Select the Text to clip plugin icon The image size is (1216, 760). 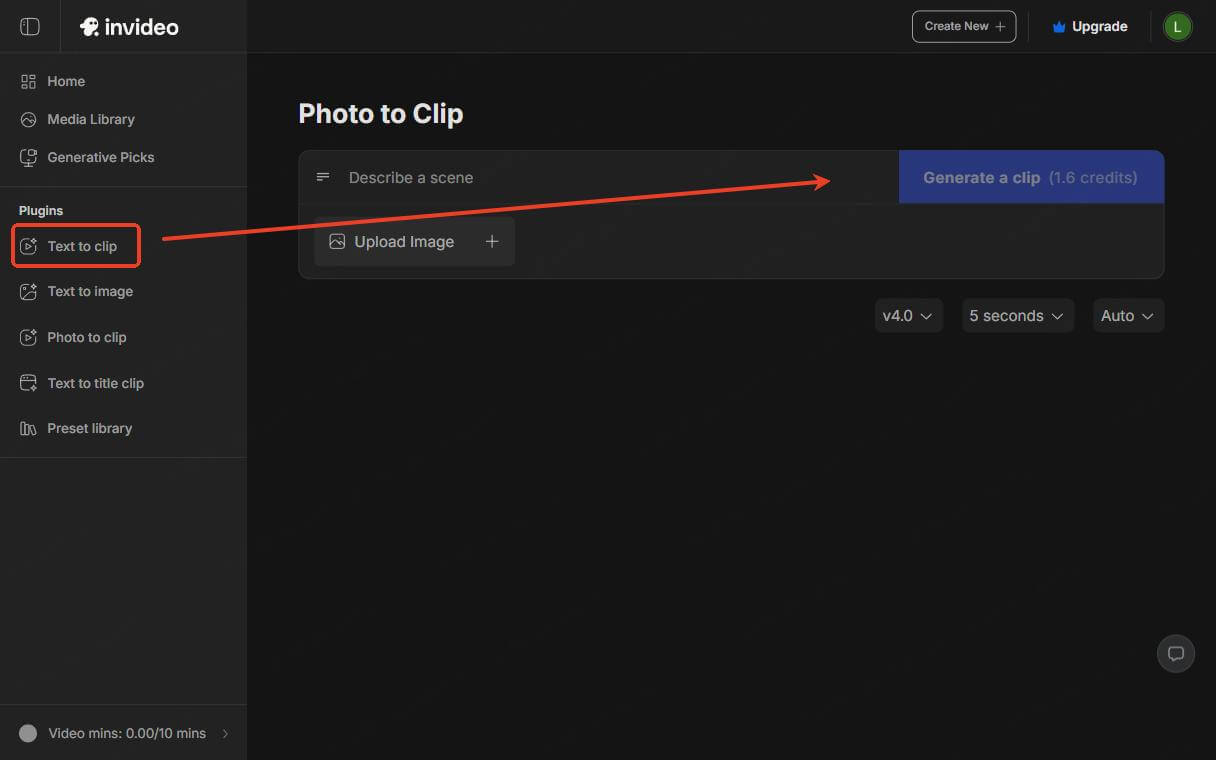click(x=28, y=245)
